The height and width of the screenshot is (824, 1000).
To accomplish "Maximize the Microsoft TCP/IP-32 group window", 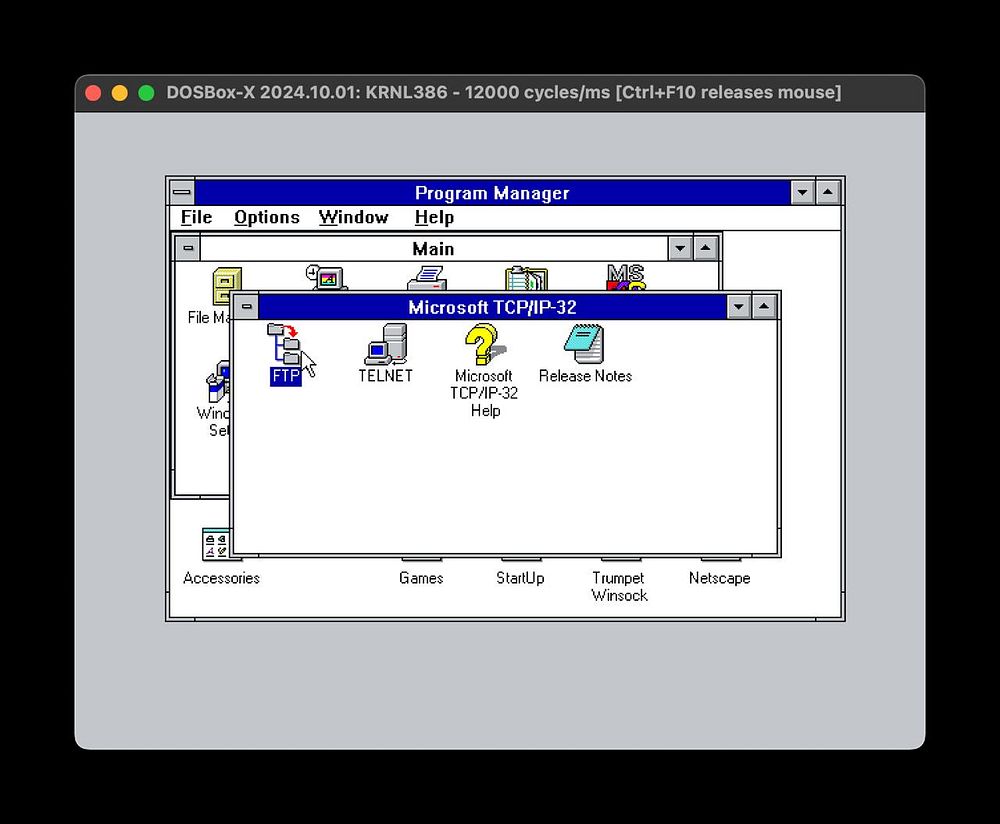I will (764, 307).
